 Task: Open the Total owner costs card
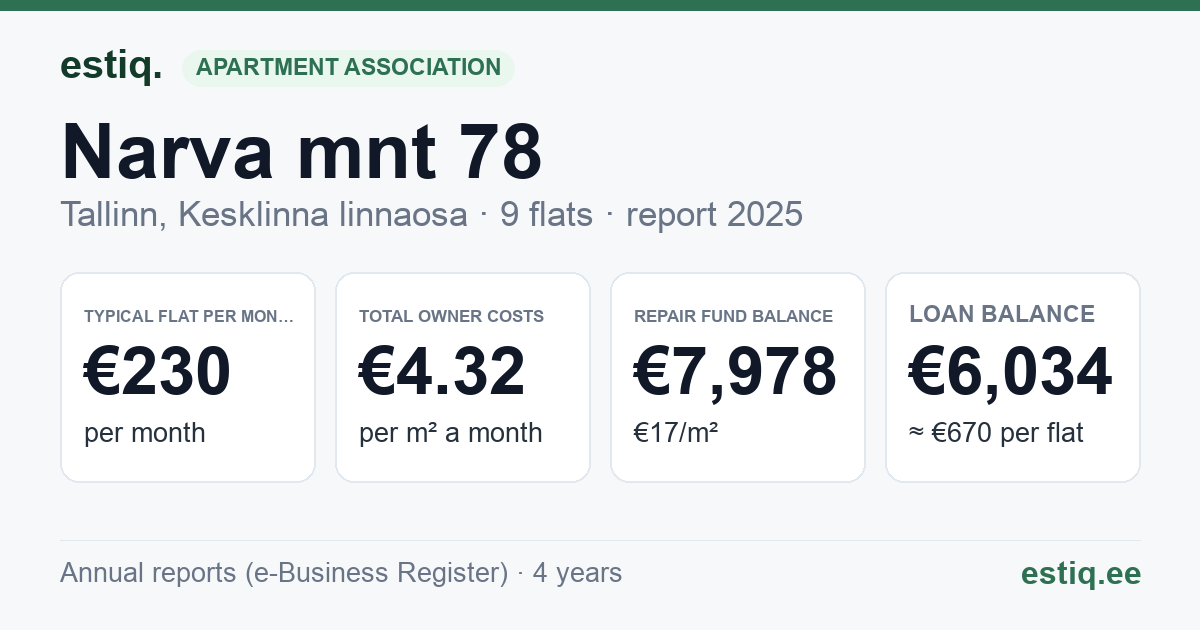(463, 377)
